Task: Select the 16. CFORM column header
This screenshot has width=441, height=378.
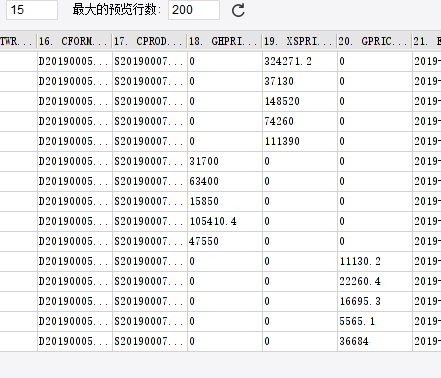Action: coord(75,41)
